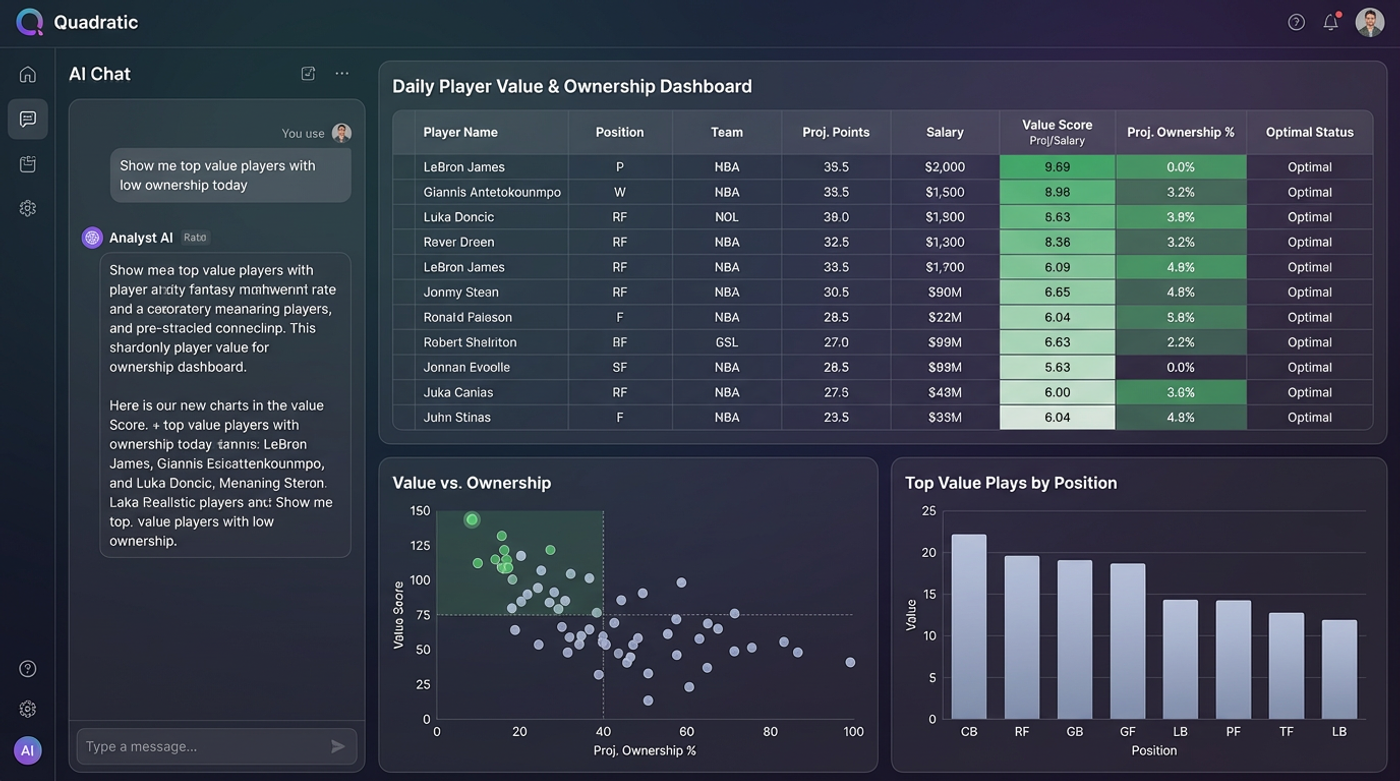This screenshot has width=1400, height=781.
Task: Open settings gear in upper sidebar
Action: tap(28, 208)
